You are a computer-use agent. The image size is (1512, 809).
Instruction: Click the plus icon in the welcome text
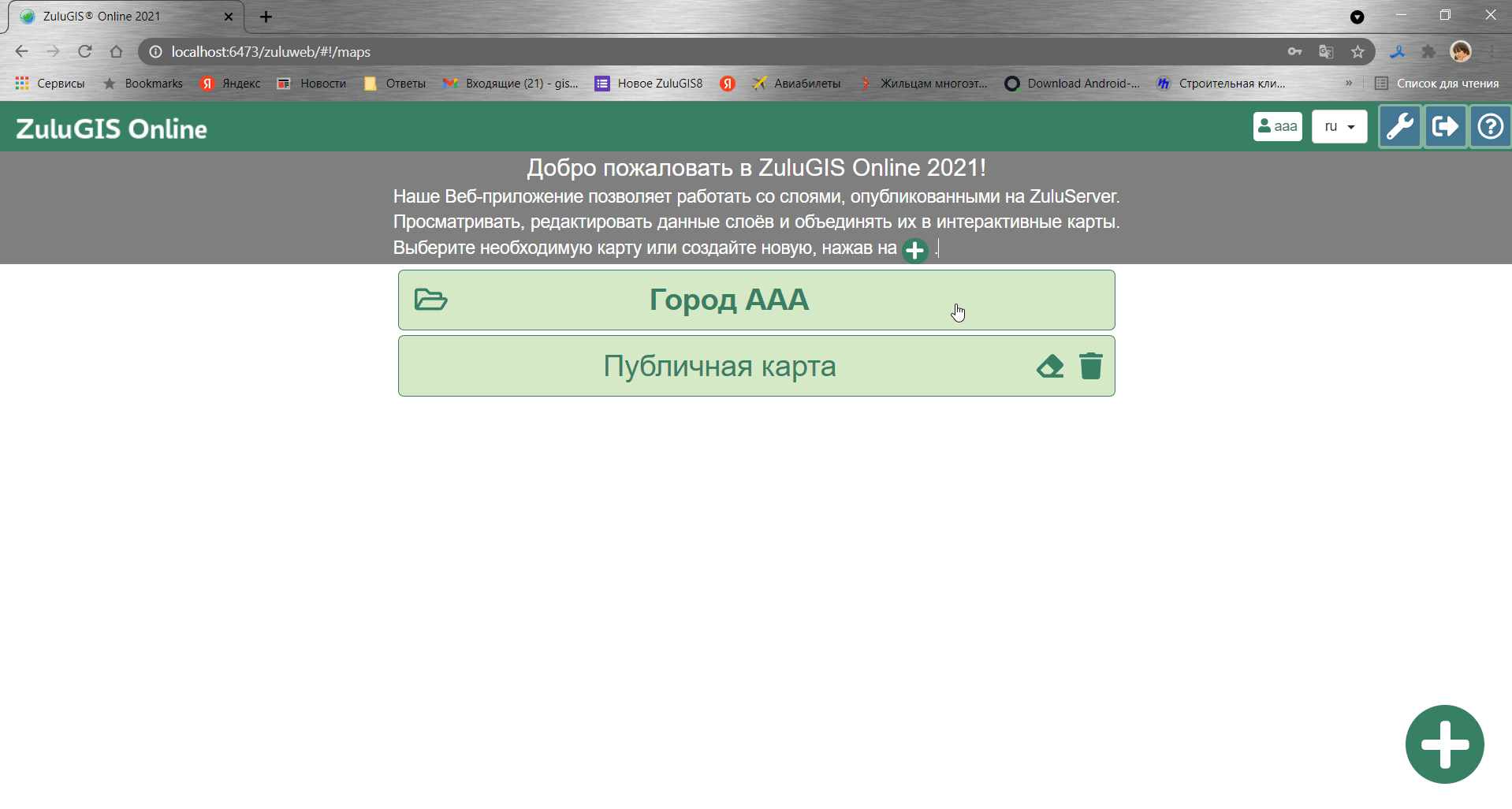(915, 250)
